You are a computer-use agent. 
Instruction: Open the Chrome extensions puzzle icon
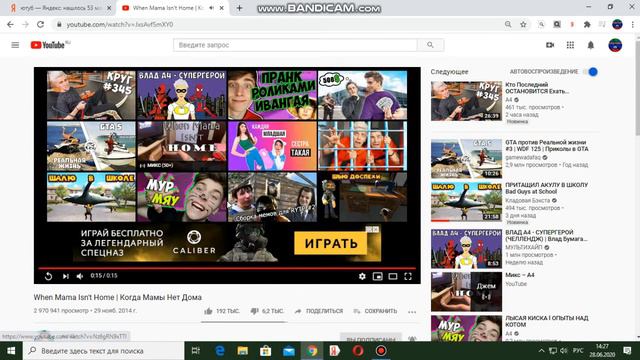[587, 24]
